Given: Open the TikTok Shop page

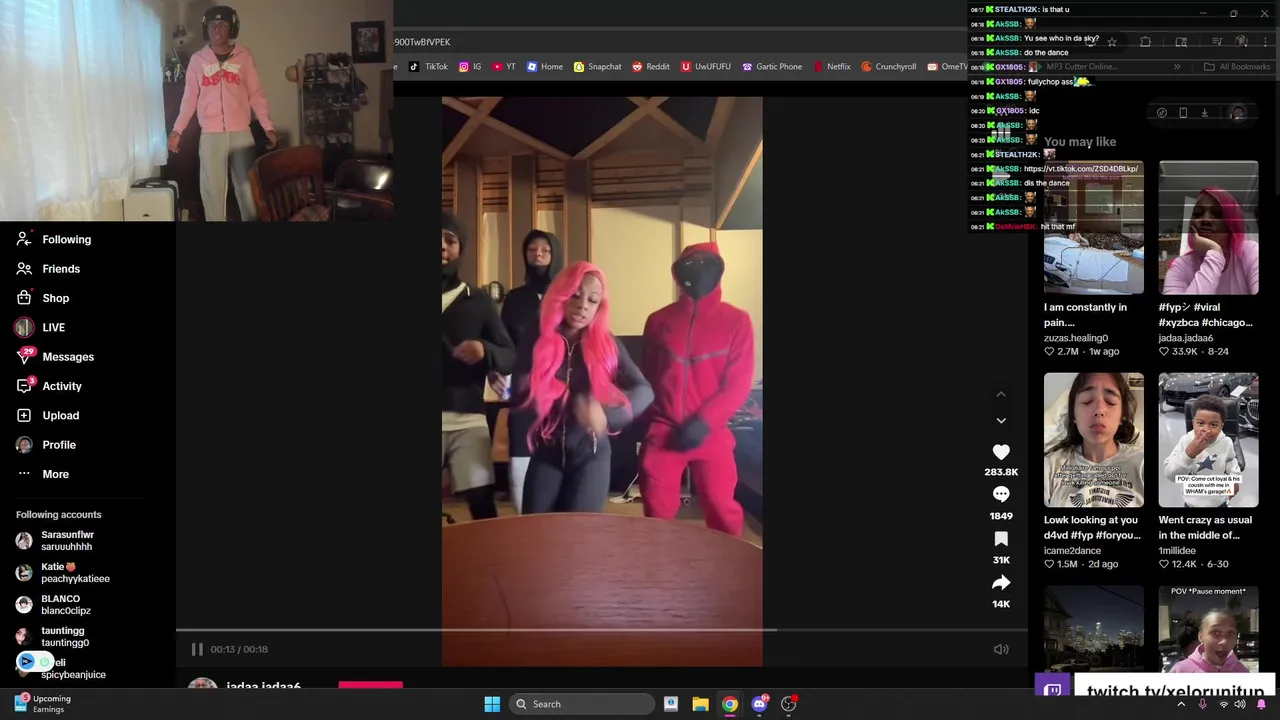Looking at the screenshot, I should pos(43,298).
